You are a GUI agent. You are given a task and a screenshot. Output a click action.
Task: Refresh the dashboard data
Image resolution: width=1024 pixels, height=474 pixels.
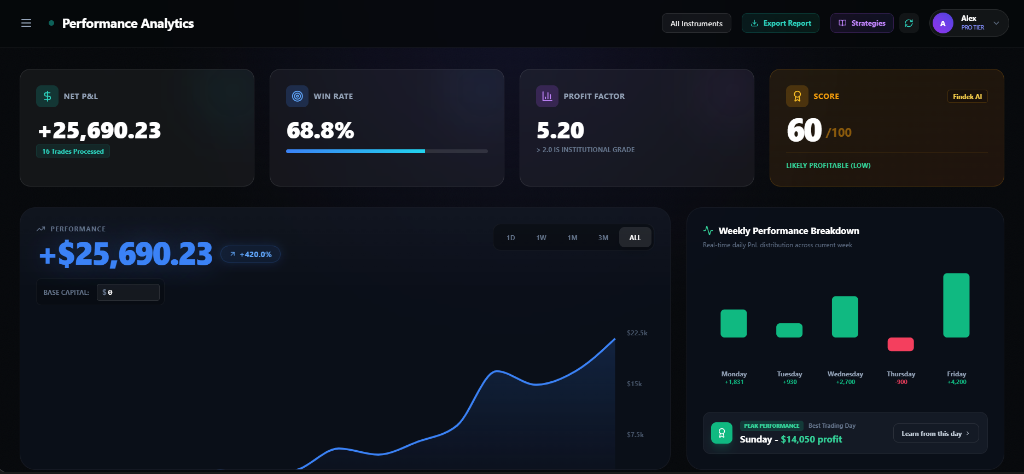(908, 24)
